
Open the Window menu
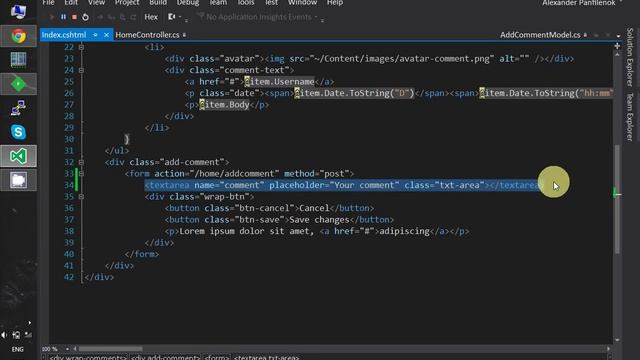pos(302,3)
